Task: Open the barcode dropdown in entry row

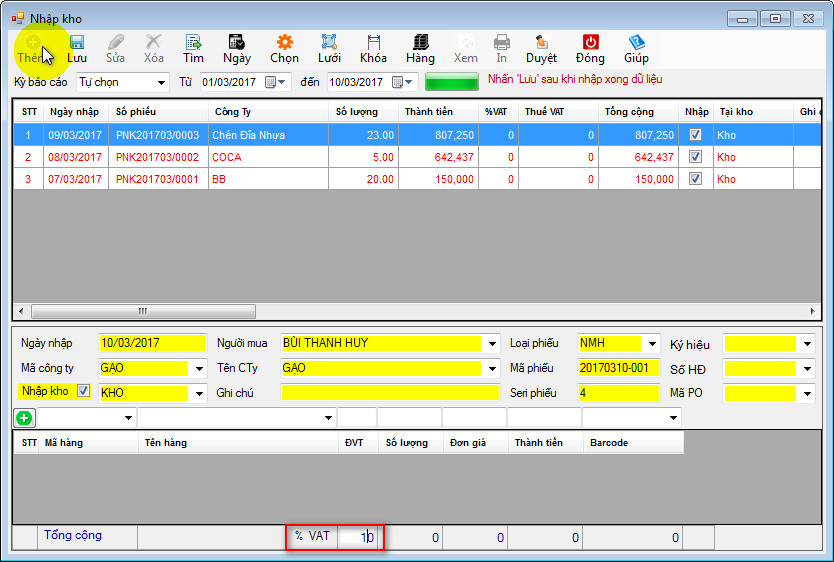Action: point(673,418)
